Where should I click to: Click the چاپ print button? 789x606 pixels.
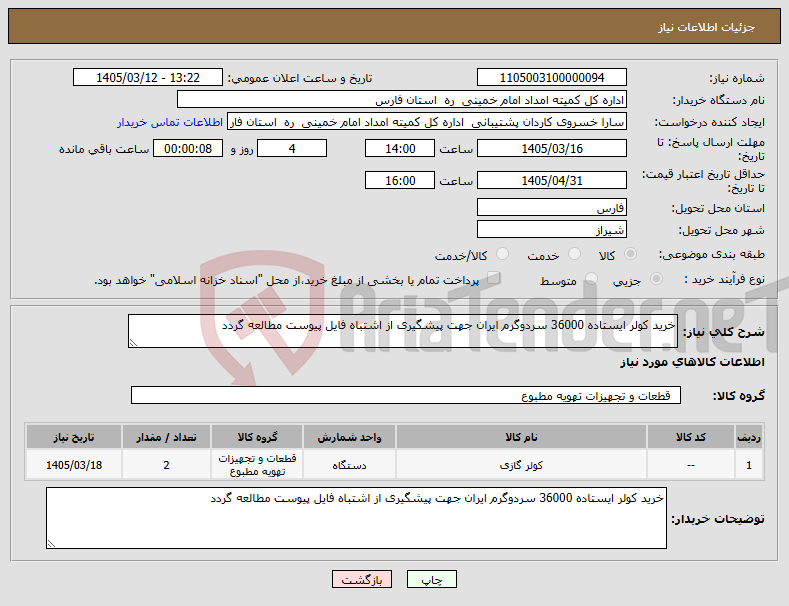pyautogui.click(x=432, y=579)
